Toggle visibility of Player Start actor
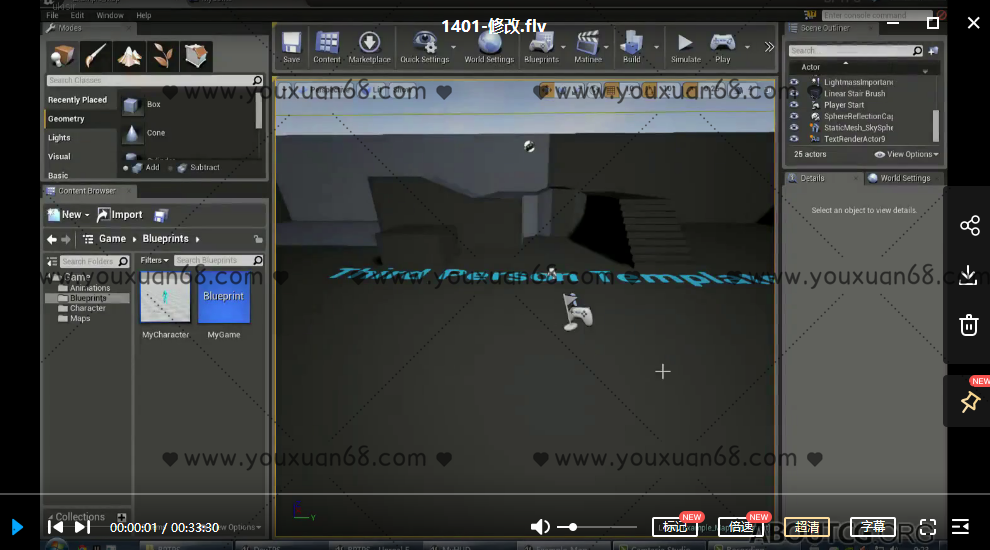The height and width of the screenshot is (550, 990). (x=794, y=105)
